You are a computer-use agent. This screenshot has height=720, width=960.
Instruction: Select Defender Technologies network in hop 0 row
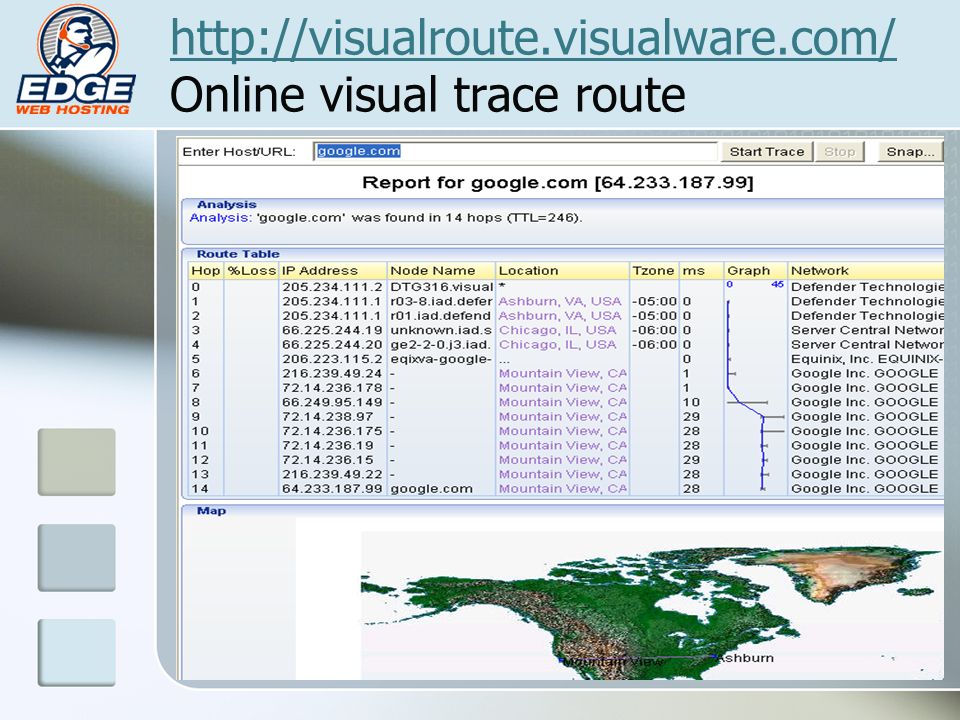866,287
